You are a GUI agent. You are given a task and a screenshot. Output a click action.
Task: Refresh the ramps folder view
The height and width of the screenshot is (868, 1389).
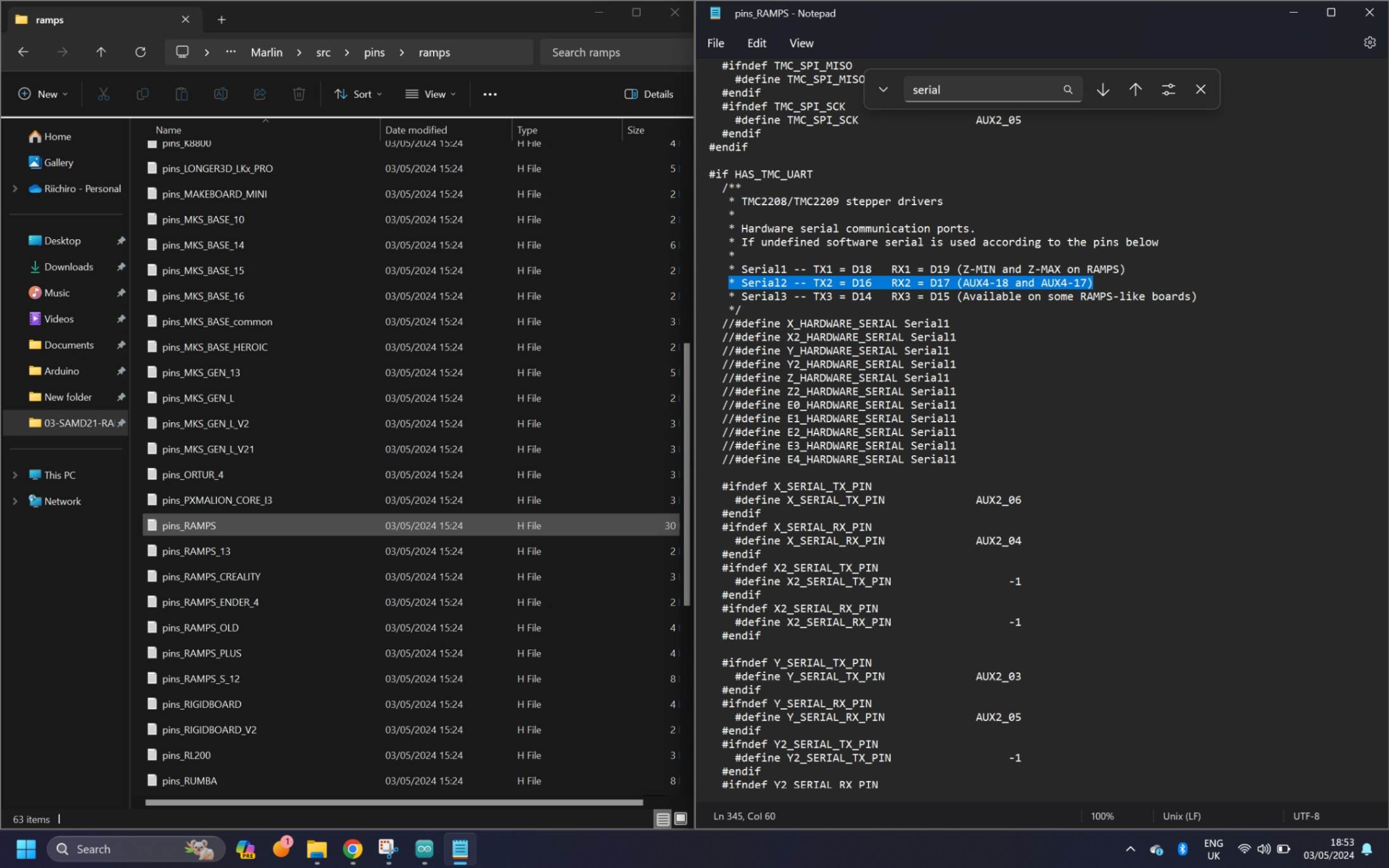coord(140,52)
